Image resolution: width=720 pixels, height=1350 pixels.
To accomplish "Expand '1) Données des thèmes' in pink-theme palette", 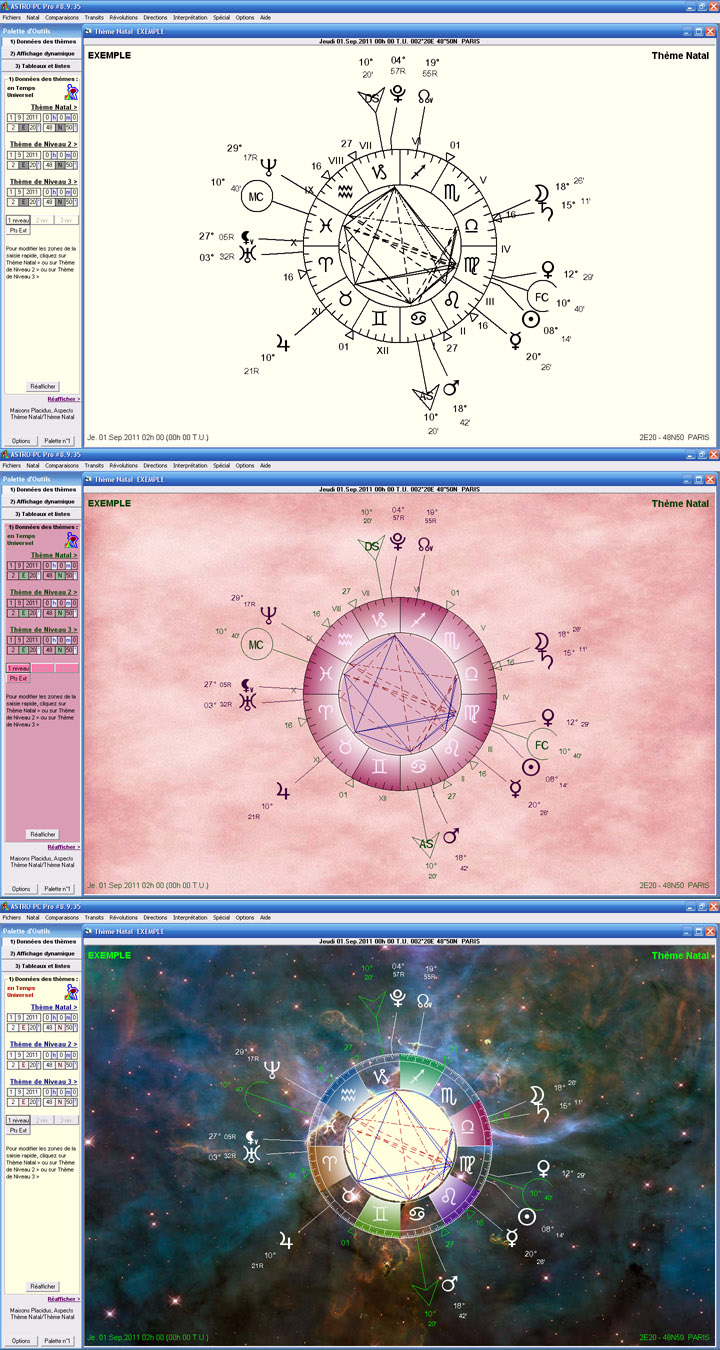I will click(x=42, y=490).
